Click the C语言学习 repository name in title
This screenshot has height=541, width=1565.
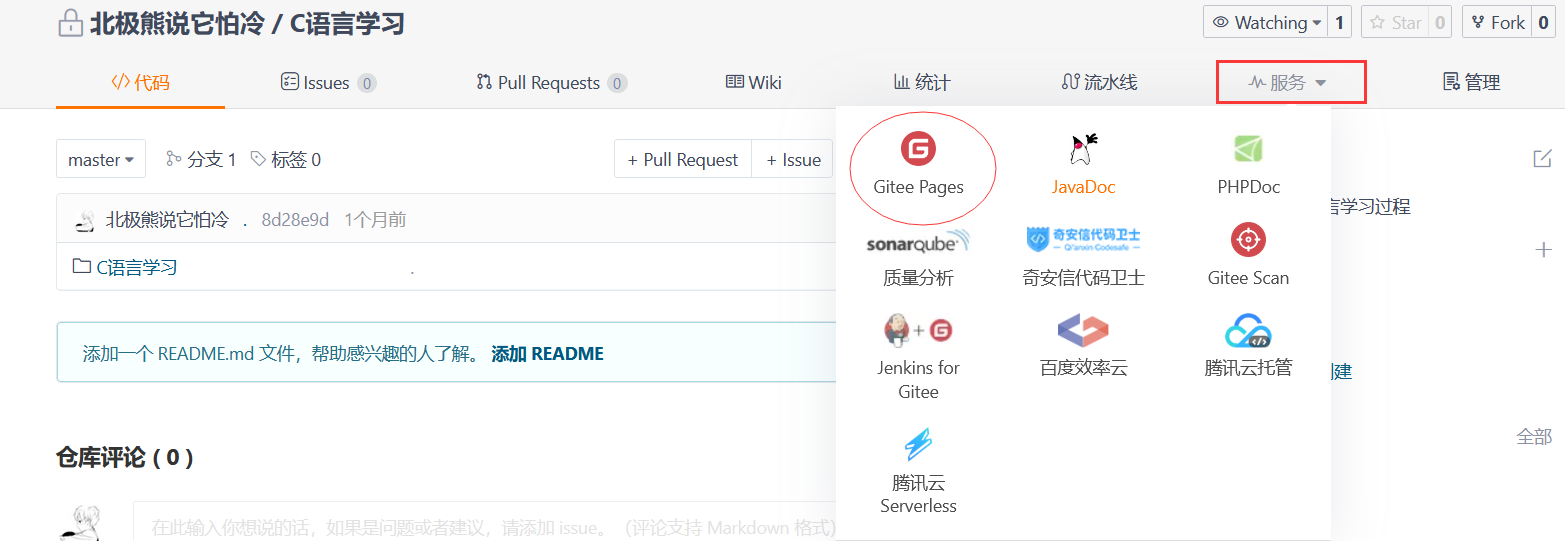click(347, 23)
